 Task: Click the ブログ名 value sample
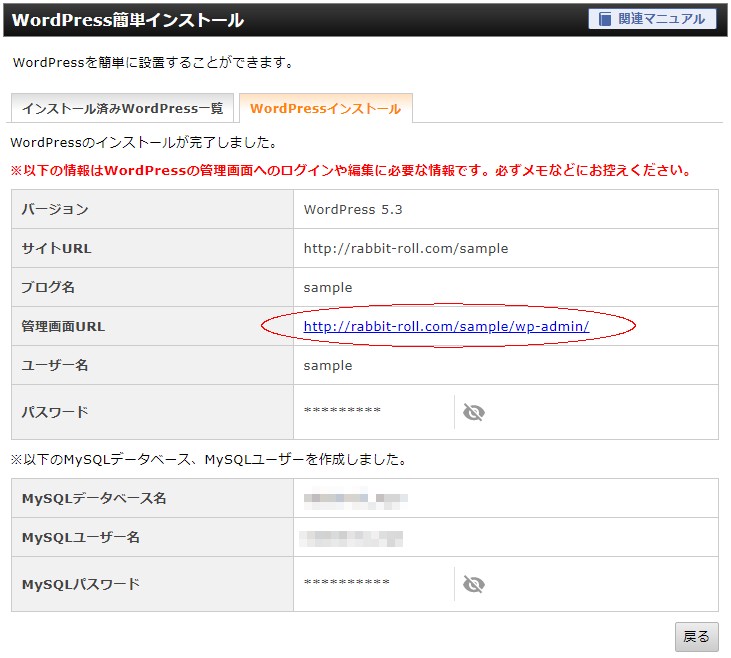328,287
